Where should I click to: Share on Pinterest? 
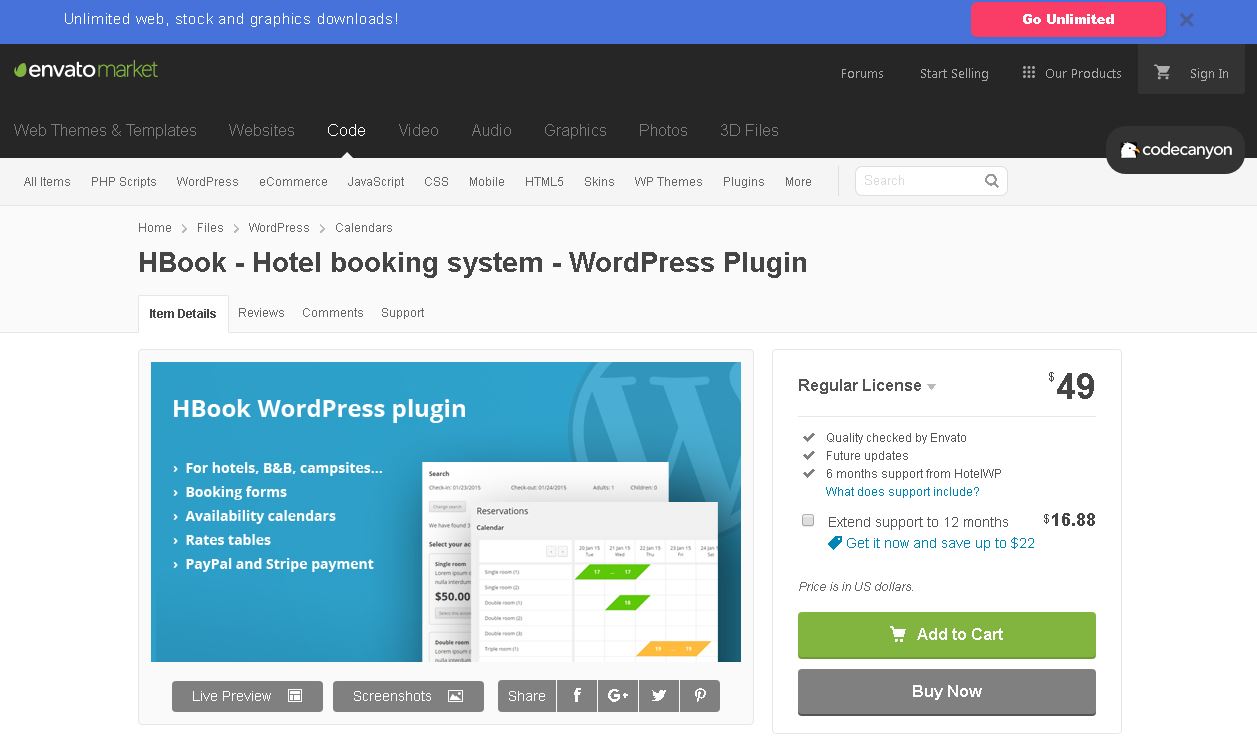[700, 696]
